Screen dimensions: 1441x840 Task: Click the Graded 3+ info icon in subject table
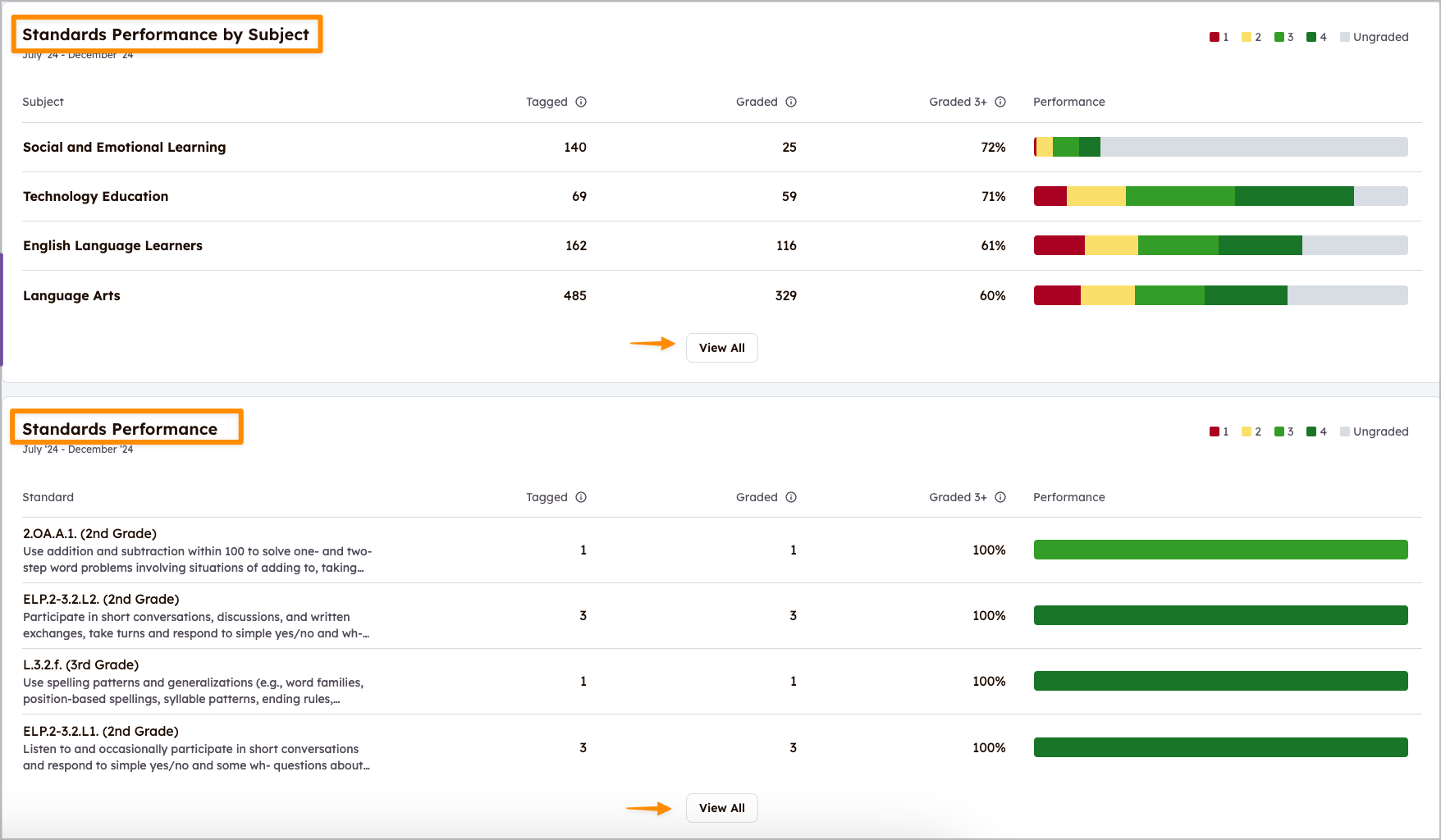[x=1001, y=102]
